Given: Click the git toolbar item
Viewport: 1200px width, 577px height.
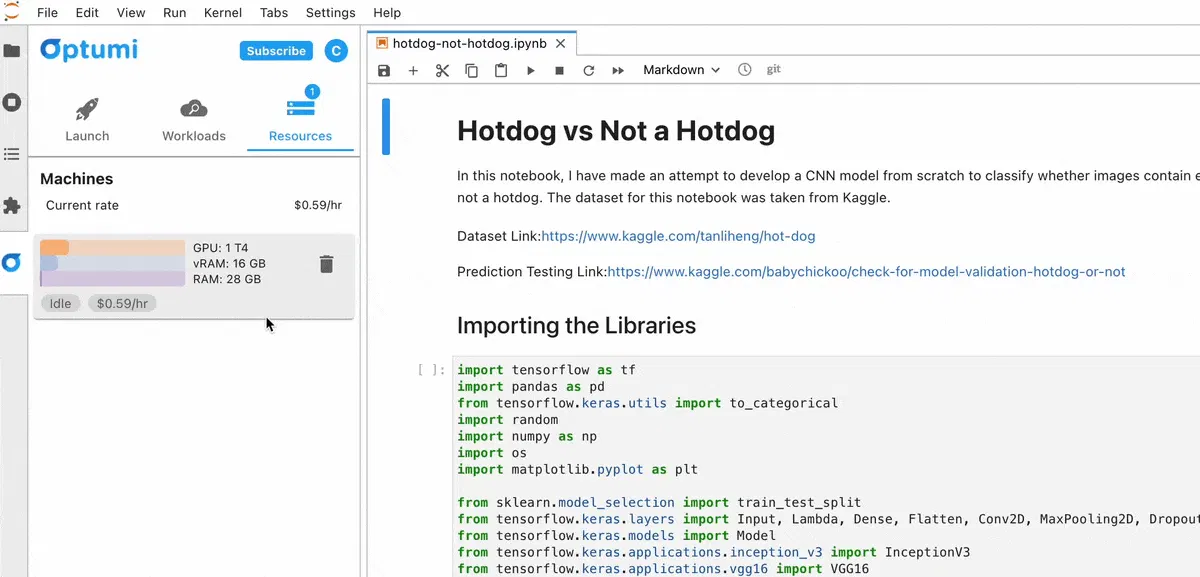Looking at the screenshot, I should [773, 70].
